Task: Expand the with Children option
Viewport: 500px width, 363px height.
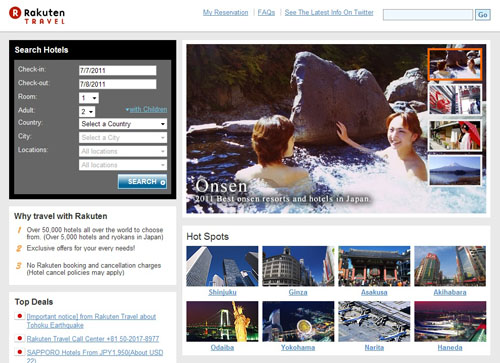Action: click(146, 109)
